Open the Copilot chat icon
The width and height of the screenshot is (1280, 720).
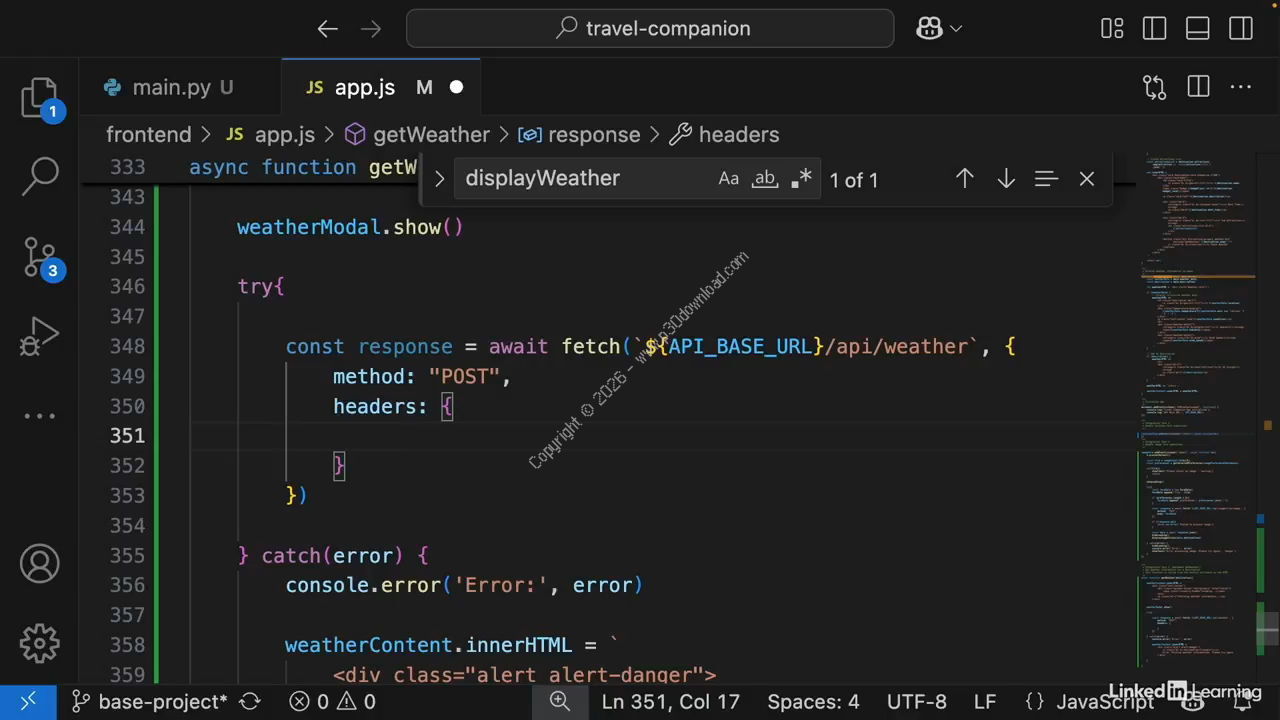point(929,28)
